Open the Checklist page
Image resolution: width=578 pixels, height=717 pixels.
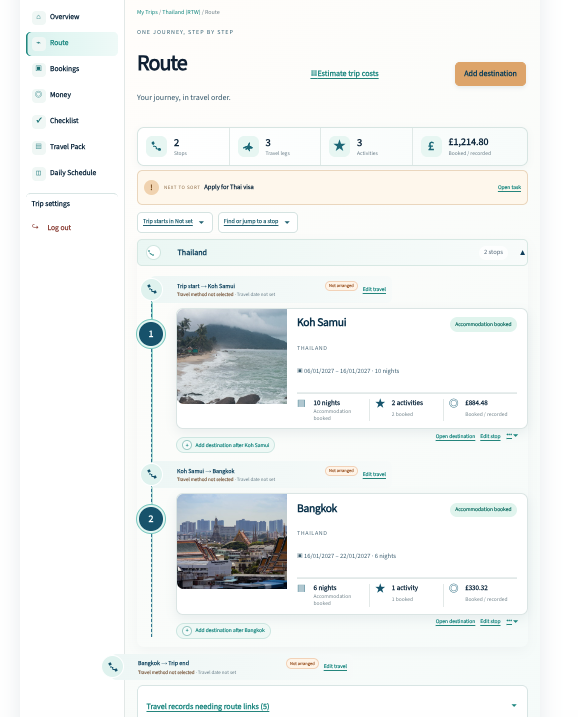tap(72, 121)
